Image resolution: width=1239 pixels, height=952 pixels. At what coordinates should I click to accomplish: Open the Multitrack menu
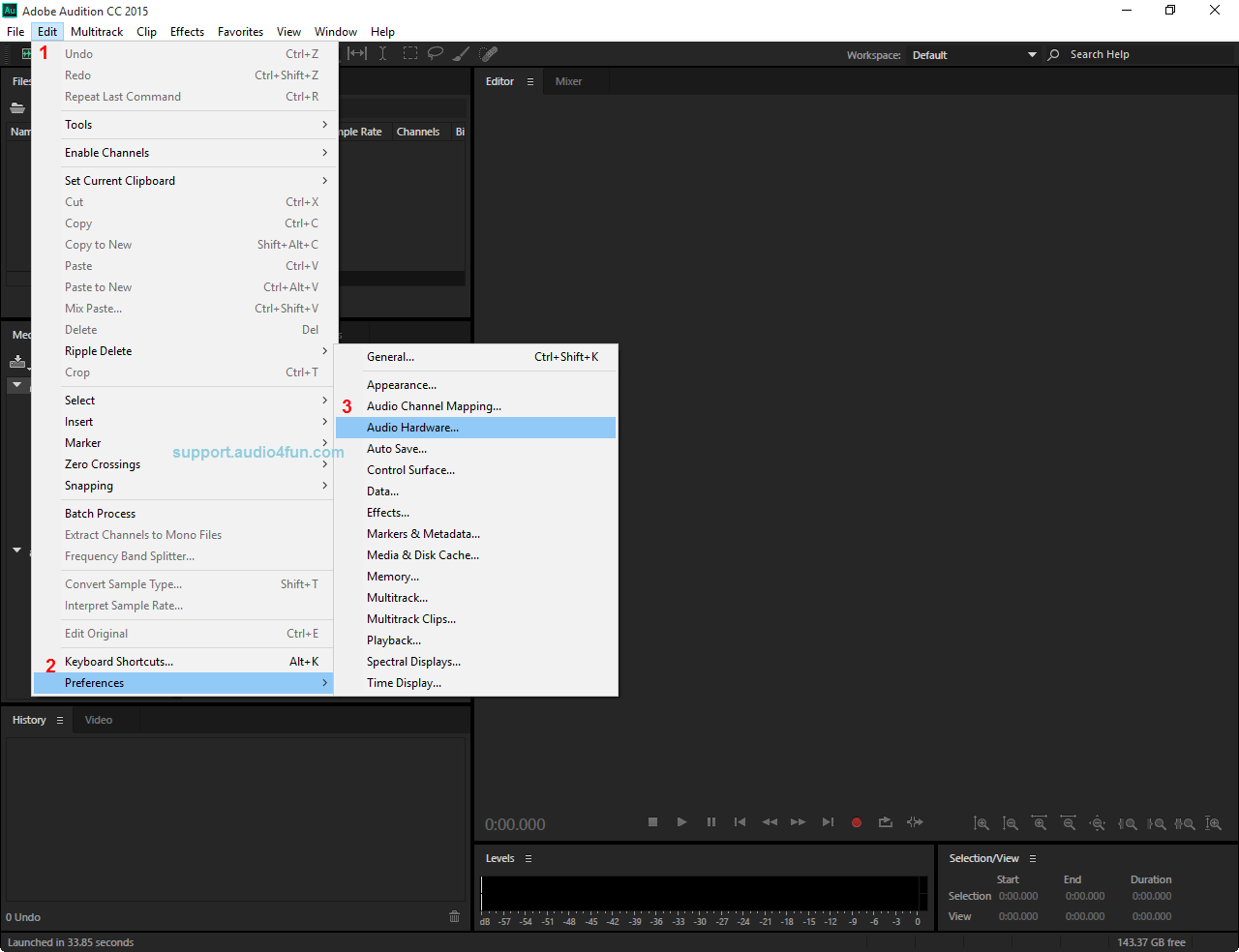97,32
